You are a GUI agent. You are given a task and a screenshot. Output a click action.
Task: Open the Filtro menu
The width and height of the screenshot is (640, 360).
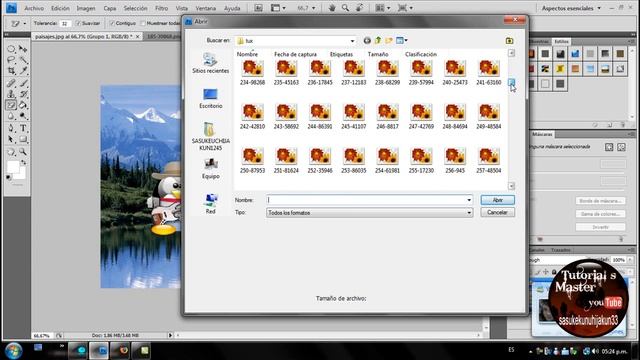click(x=161, y=8)
